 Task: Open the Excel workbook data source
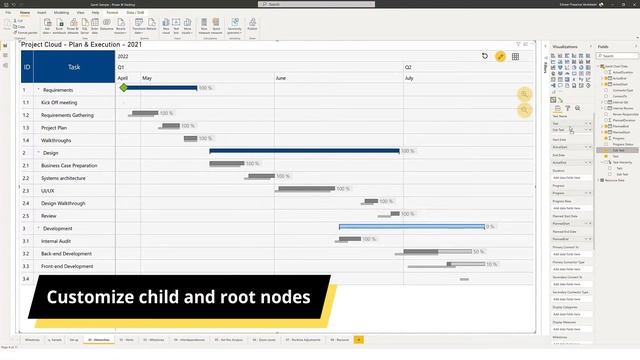click(x=60, y=26)
